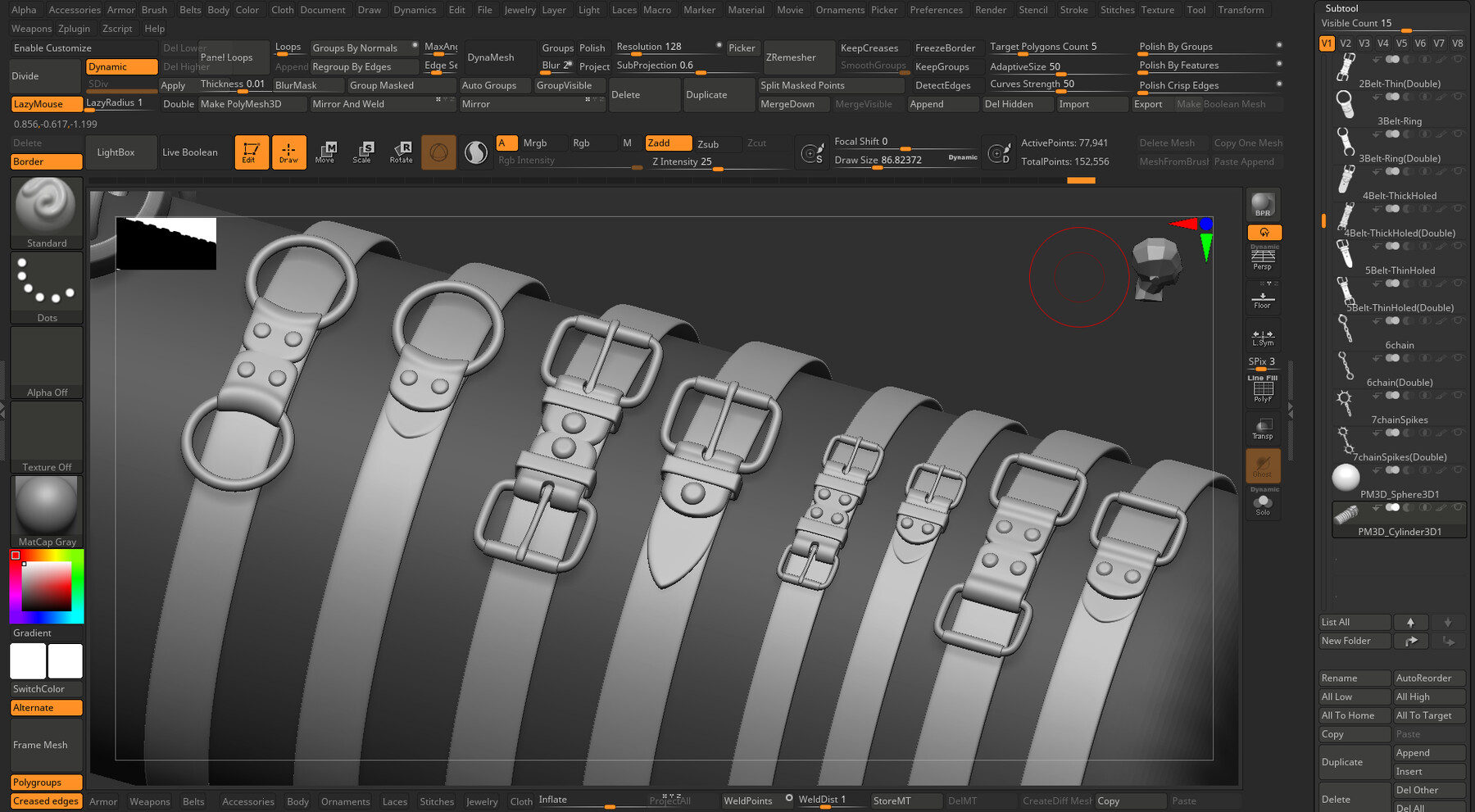Open the Ornaments menu in the bottom bar
The height and width of the screenshot is (812, 1475).
(x=345, y=801)
